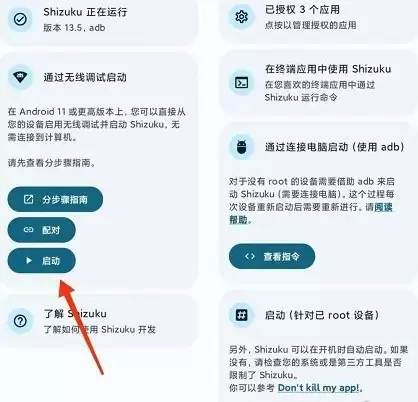The width and height of the screenshot is (418, 402).
Task: Select the 了解 Shizuku info card
Action: tap(98, 321)
